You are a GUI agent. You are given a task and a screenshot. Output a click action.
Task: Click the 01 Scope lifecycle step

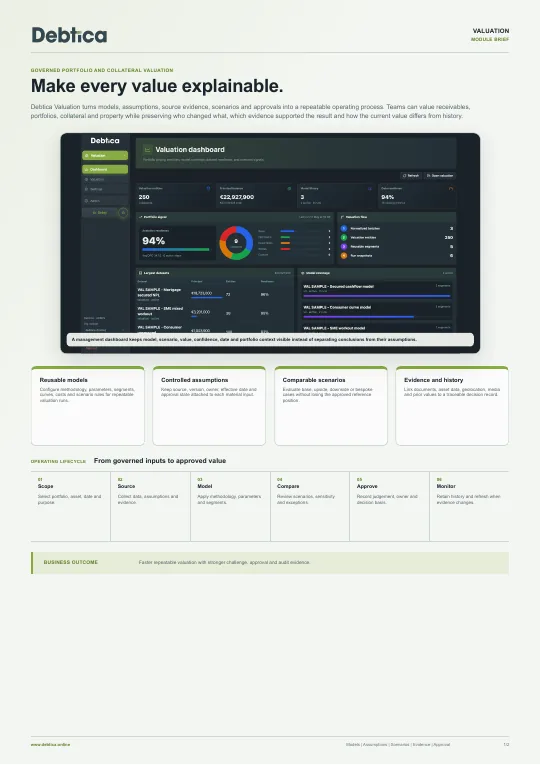[71, 506]
